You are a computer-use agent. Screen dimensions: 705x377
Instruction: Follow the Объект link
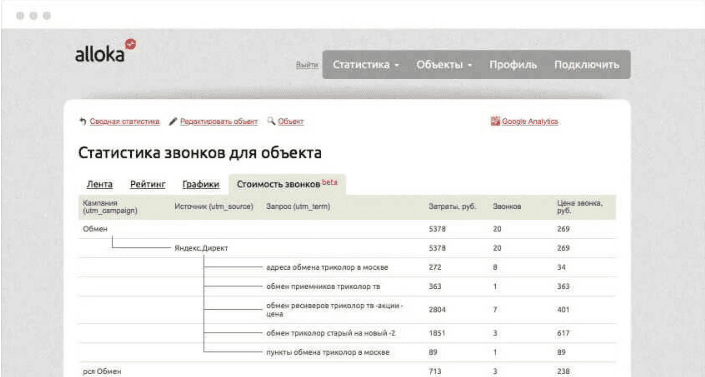(290, 121)
